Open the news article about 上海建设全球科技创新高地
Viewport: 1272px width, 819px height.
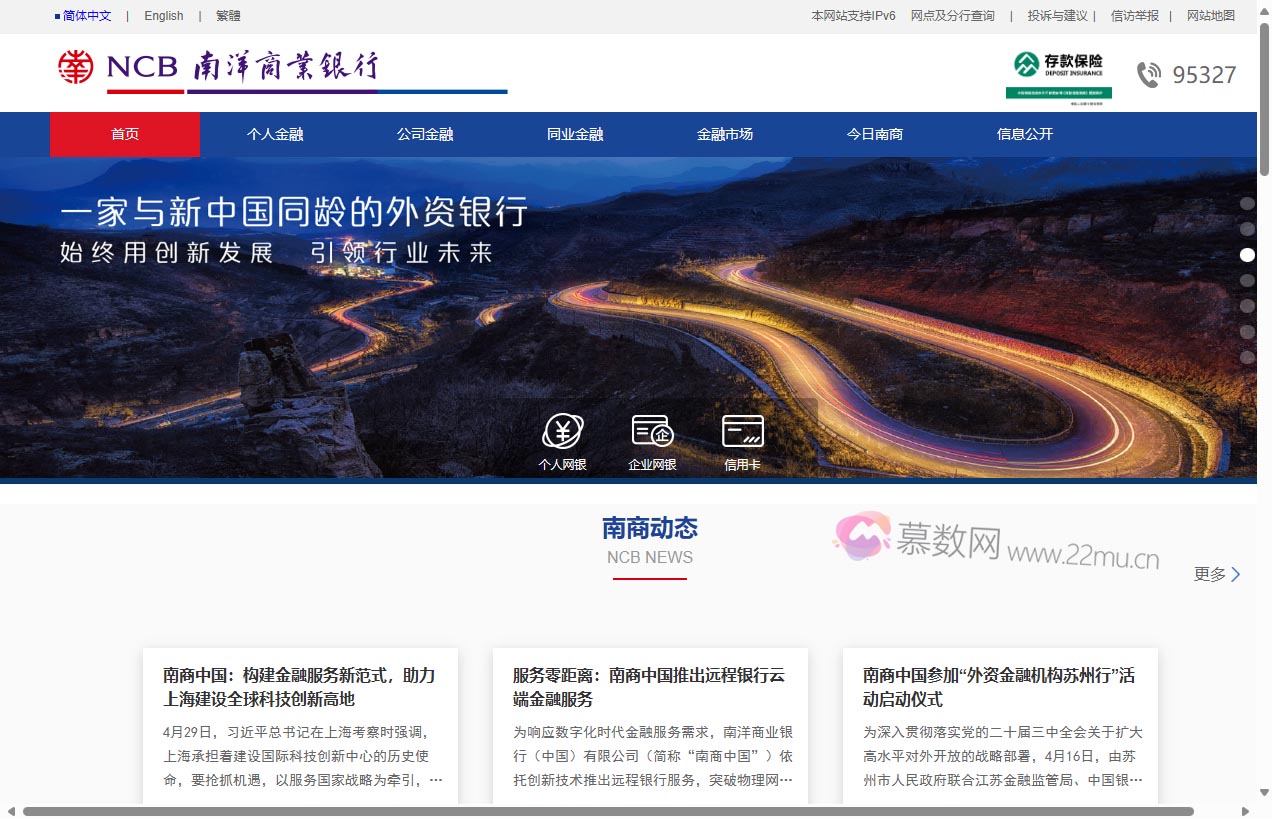(299, 687)
